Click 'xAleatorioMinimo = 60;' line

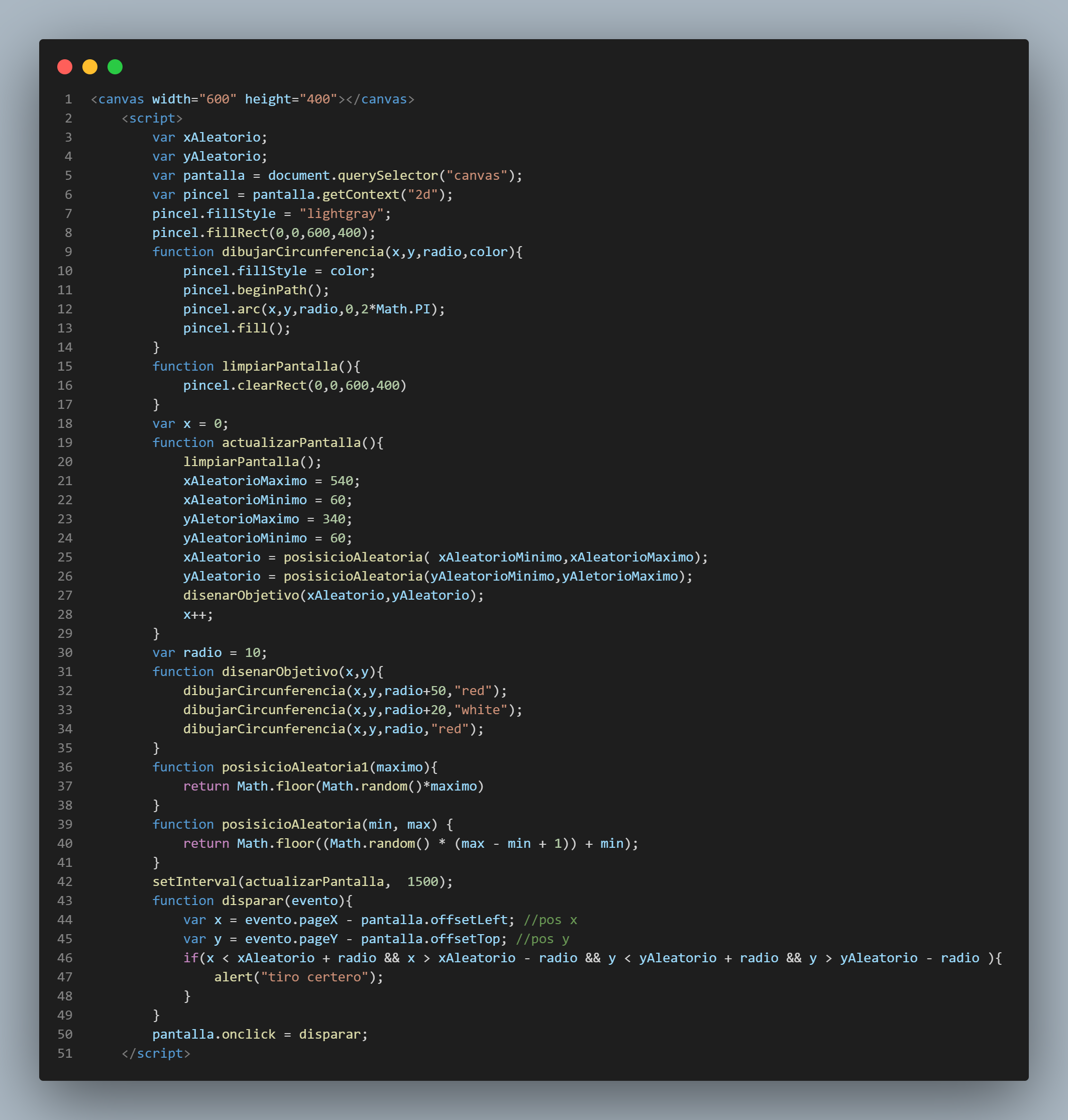[268, 500]
